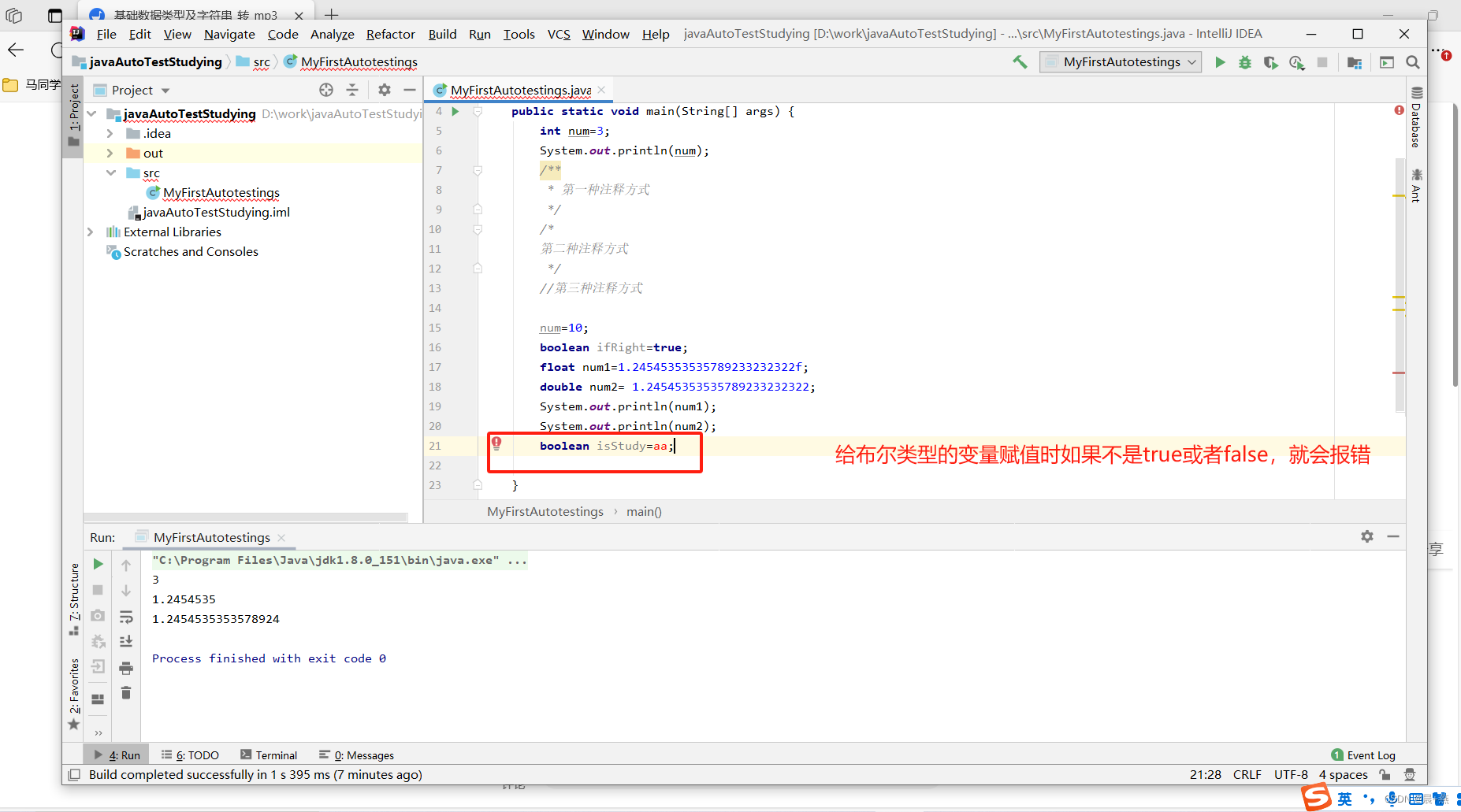Expand External Libraries node

point(91,232)
